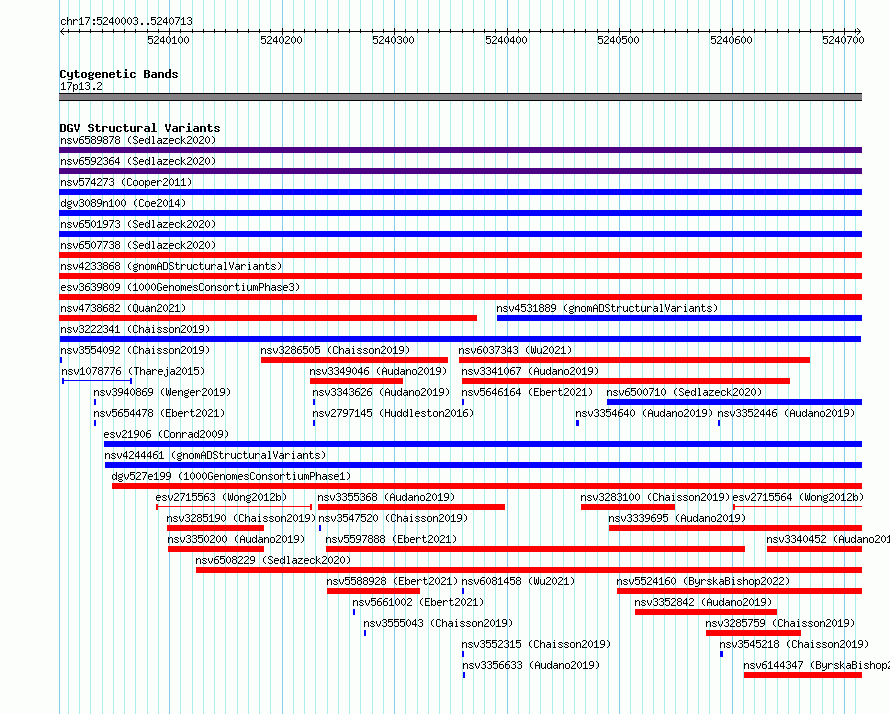Click nsv3352842 (Audano2019) label

(703, 602)
